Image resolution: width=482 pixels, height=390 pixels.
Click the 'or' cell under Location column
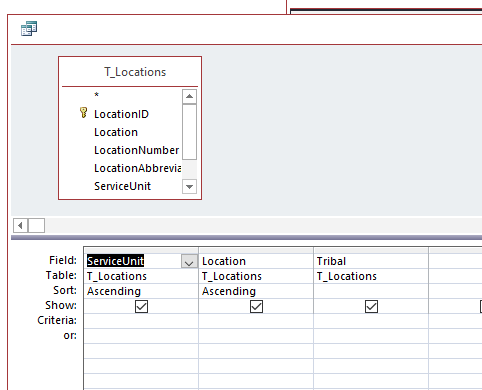256,336
